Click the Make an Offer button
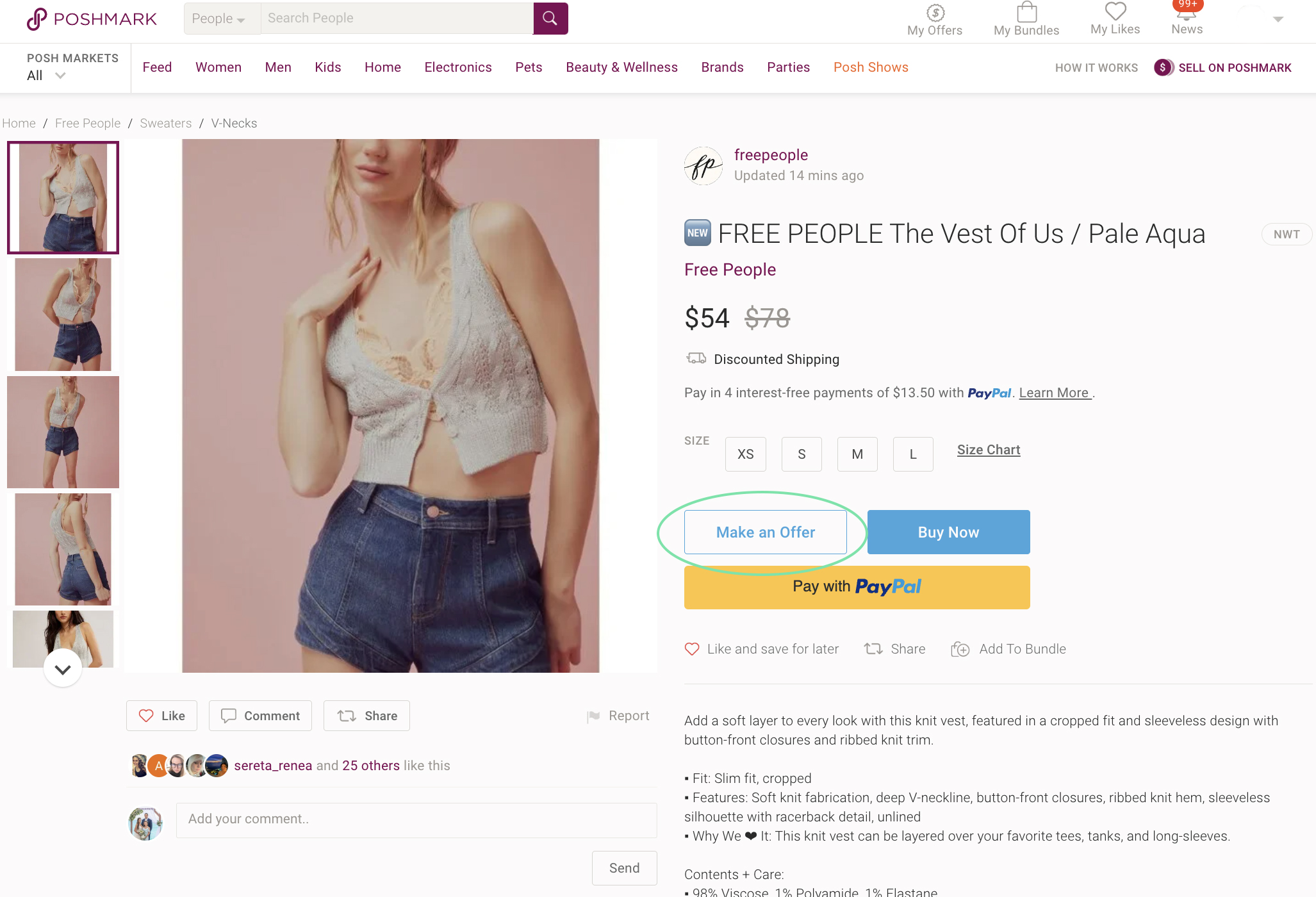Viewport: 1316px width, 897px height. click(x=765, y=532)
